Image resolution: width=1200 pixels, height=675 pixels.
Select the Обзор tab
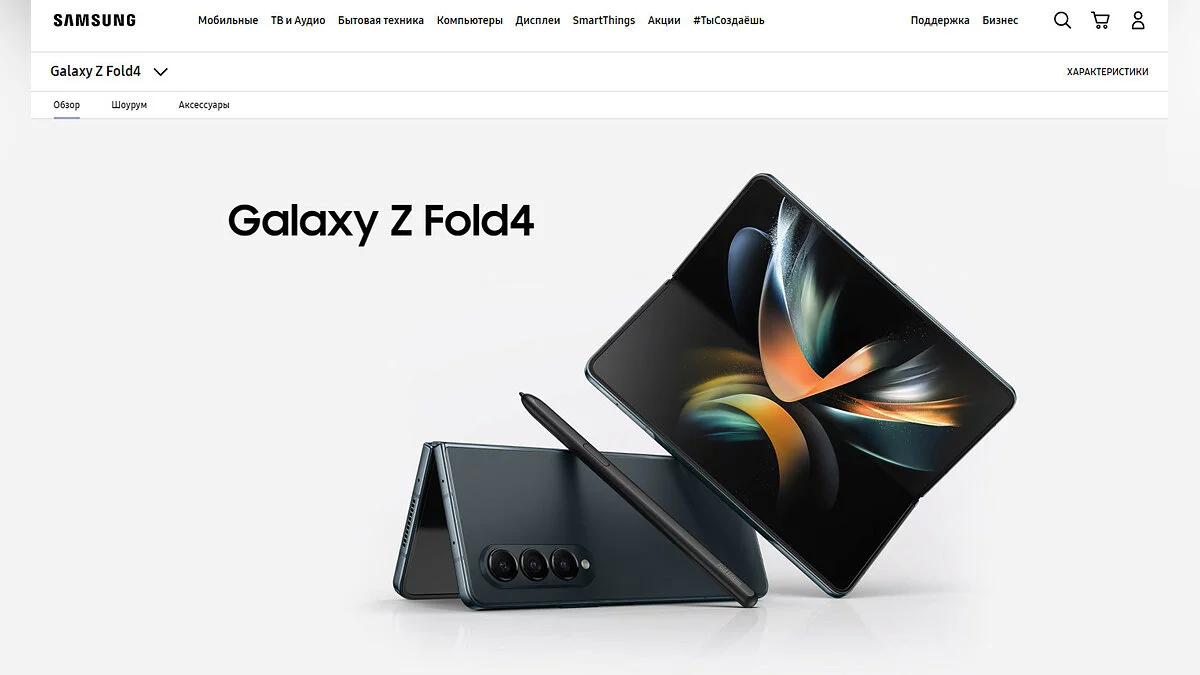[67, 105]
